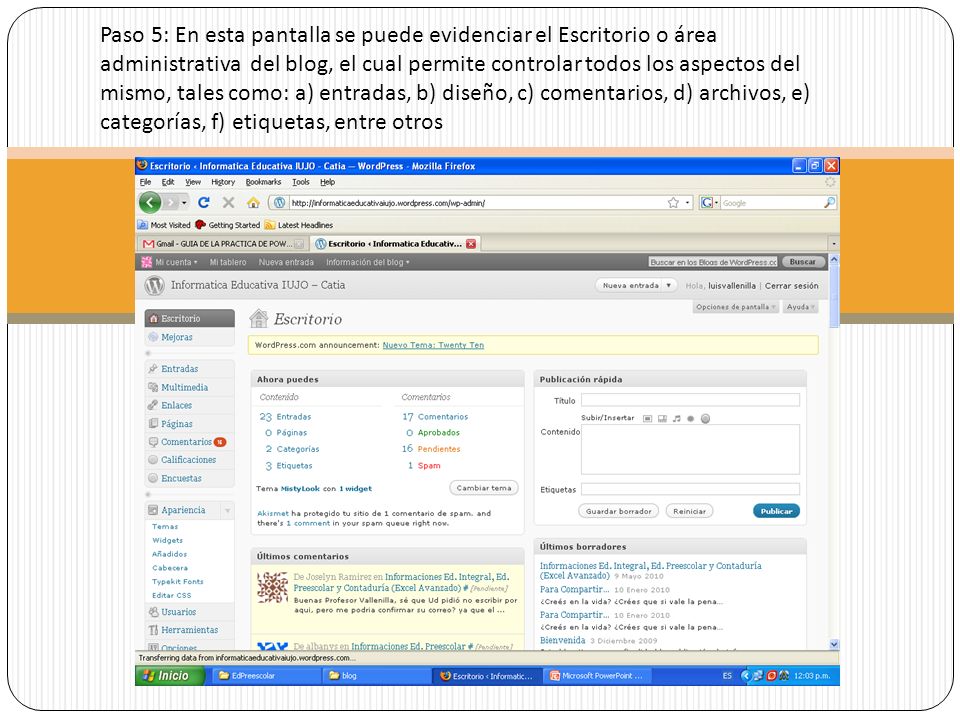The width and height of the screenshot is (960, 720).
Task: Open the Google search engine selector
Action: [709, 203]
